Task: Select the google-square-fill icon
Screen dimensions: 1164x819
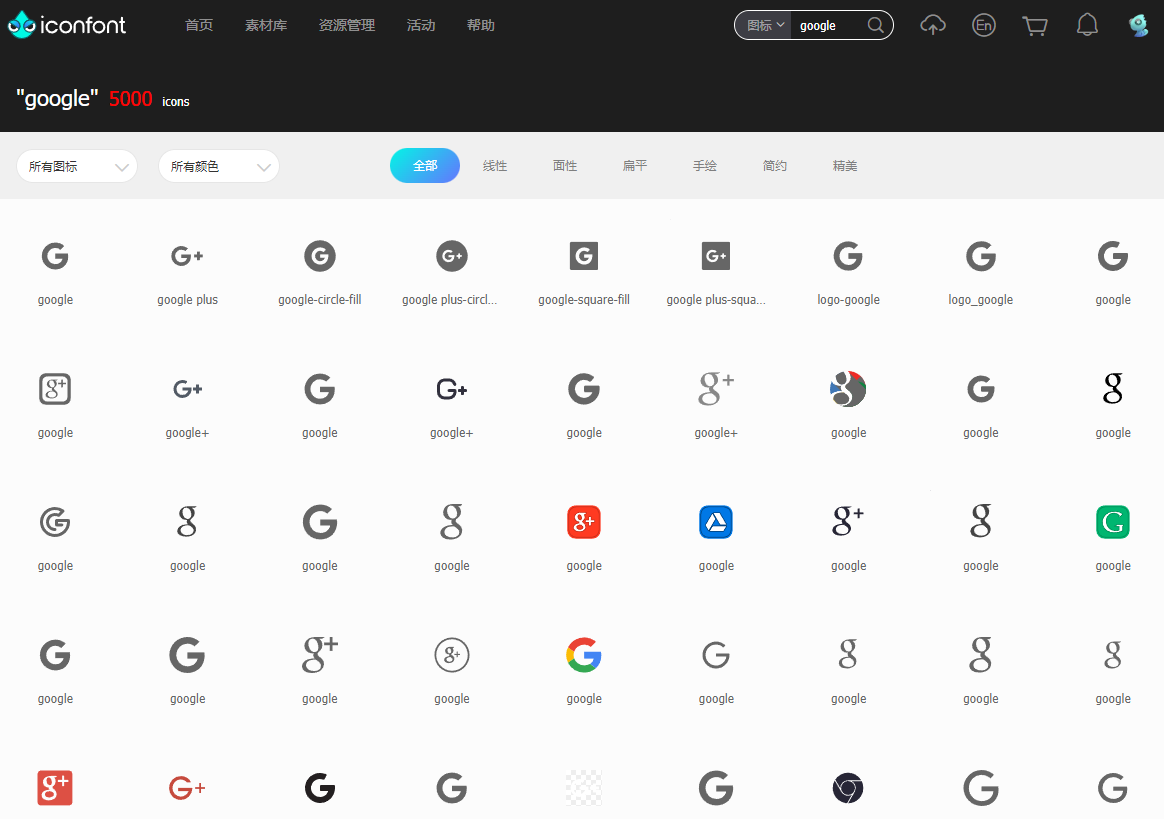Action: [583, 256]
